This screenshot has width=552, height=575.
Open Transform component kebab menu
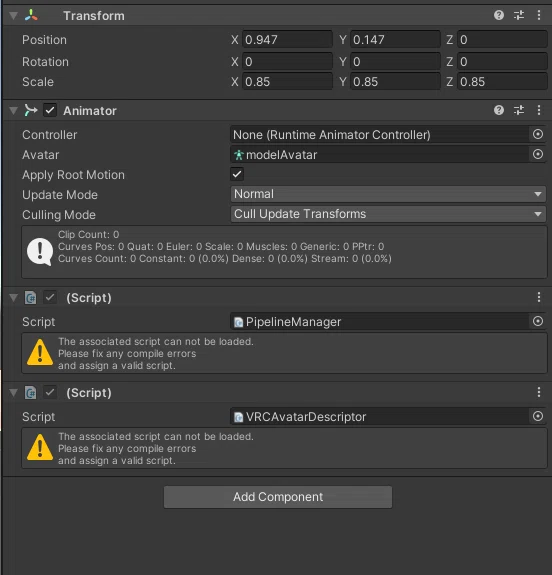click(538, 15)
